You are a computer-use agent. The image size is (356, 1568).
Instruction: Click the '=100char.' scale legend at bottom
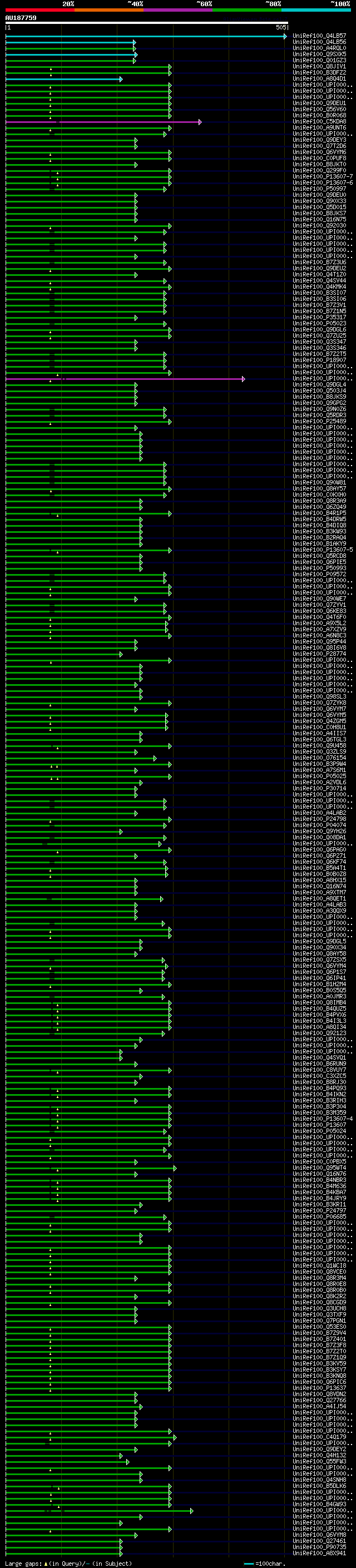[270, 1564]
